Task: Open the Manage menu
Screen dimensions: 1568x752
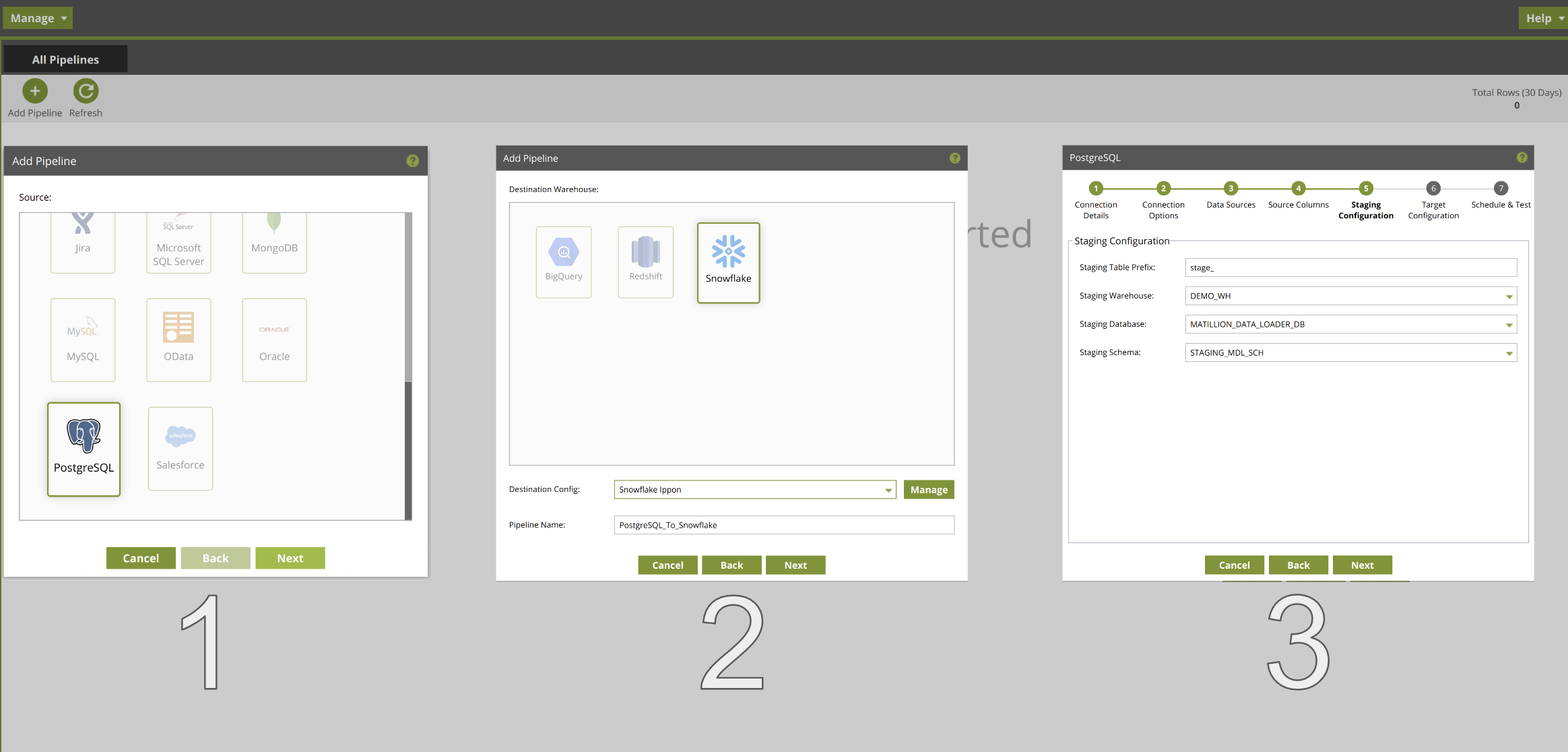Action: 38,18
